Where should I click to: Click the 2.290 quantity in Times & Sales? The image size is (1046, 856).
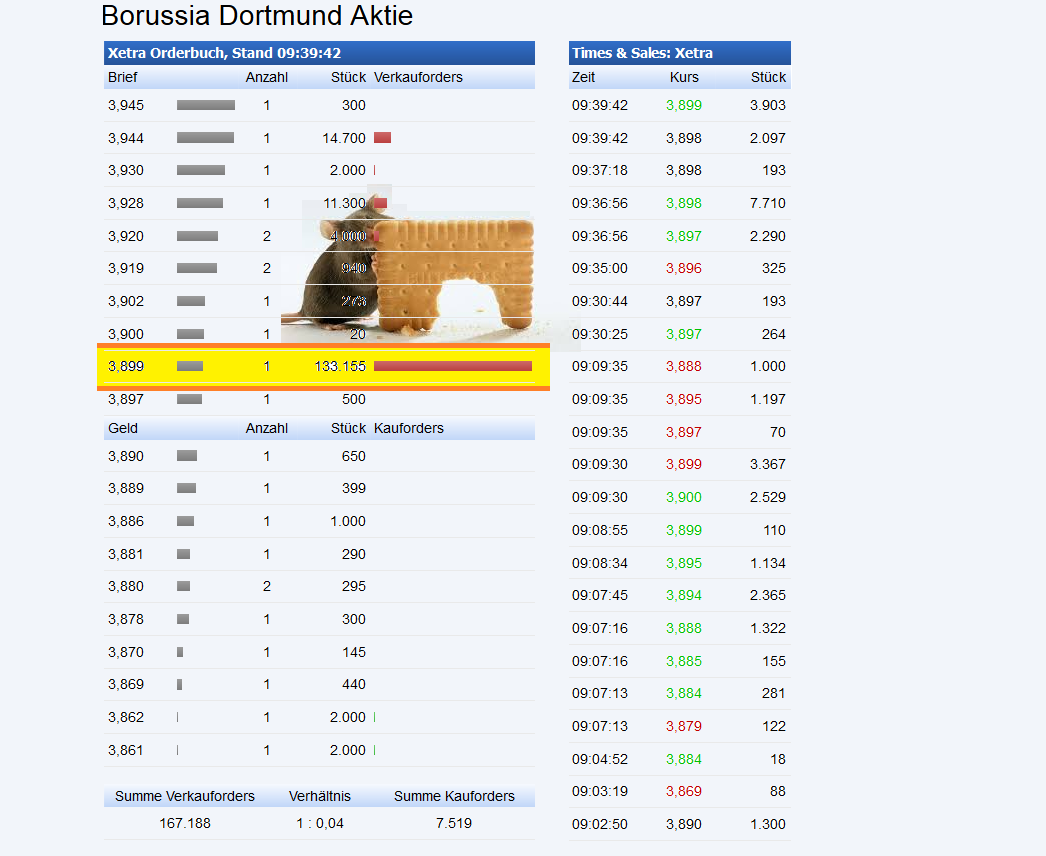(x=768, y=236)
